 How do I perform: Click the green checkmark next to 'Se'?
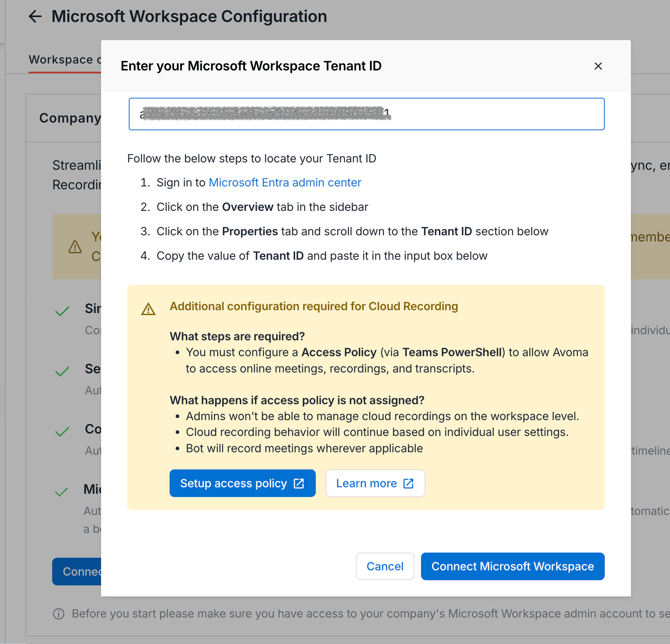coord(62,371)
